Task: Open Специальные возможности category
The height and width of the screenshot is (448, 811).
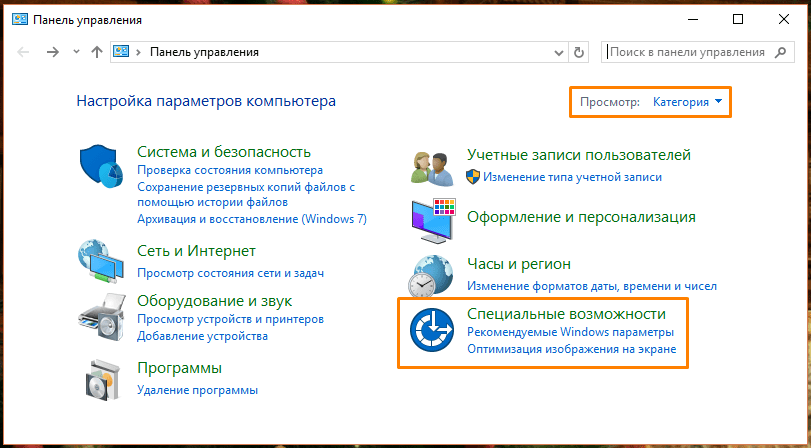Action: pyautogui.click(x=566, y=314)
